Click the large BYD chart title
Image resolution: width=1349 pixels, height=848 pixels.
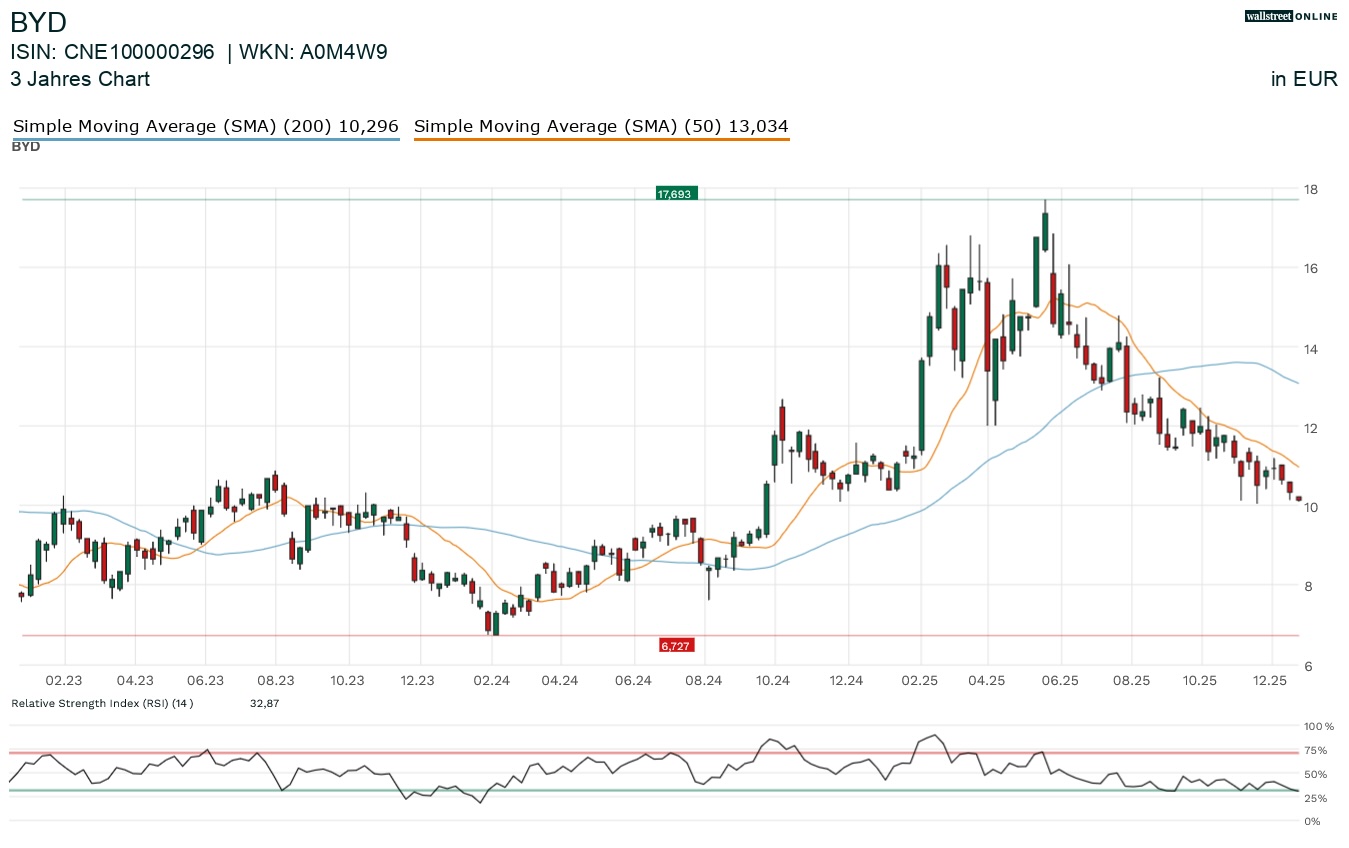click(39, 22)
